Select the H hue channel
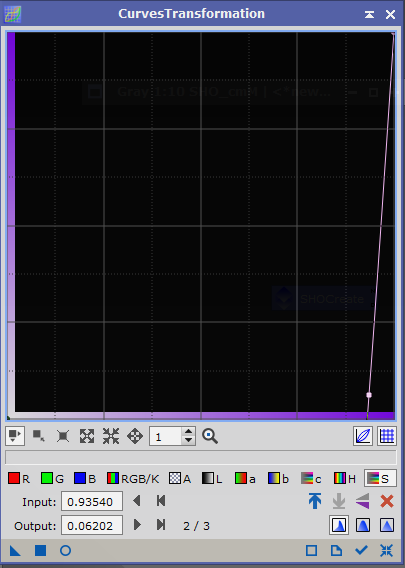The width and height of the screenshot is (405, 568). coord(345,479)
